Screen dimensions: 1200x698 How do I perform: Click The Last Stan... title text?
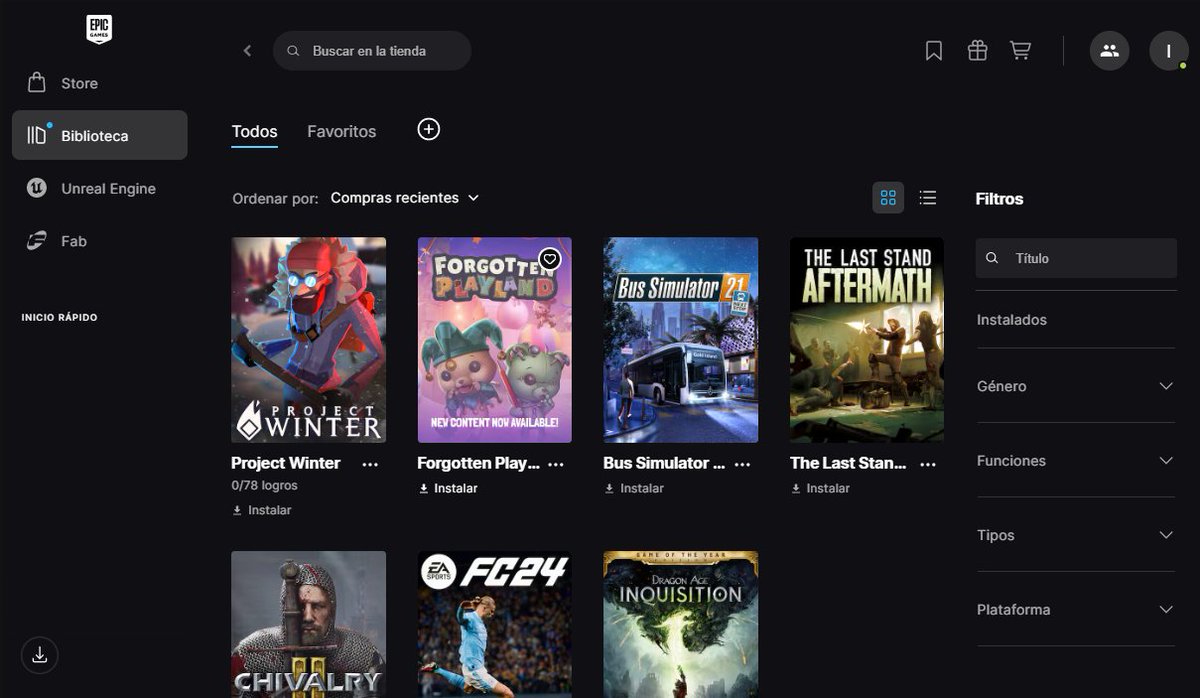pos(848,463)
